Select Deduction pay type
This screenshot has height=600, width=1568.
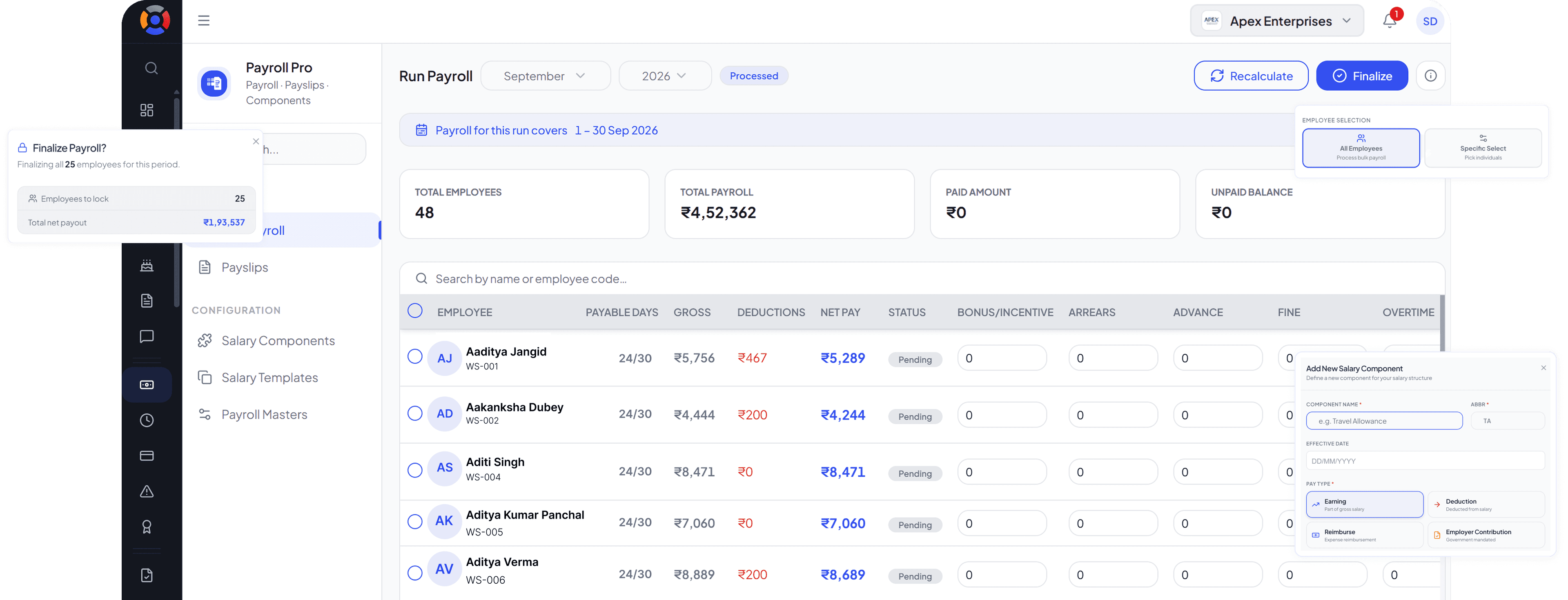click(x=1486, y=504)
